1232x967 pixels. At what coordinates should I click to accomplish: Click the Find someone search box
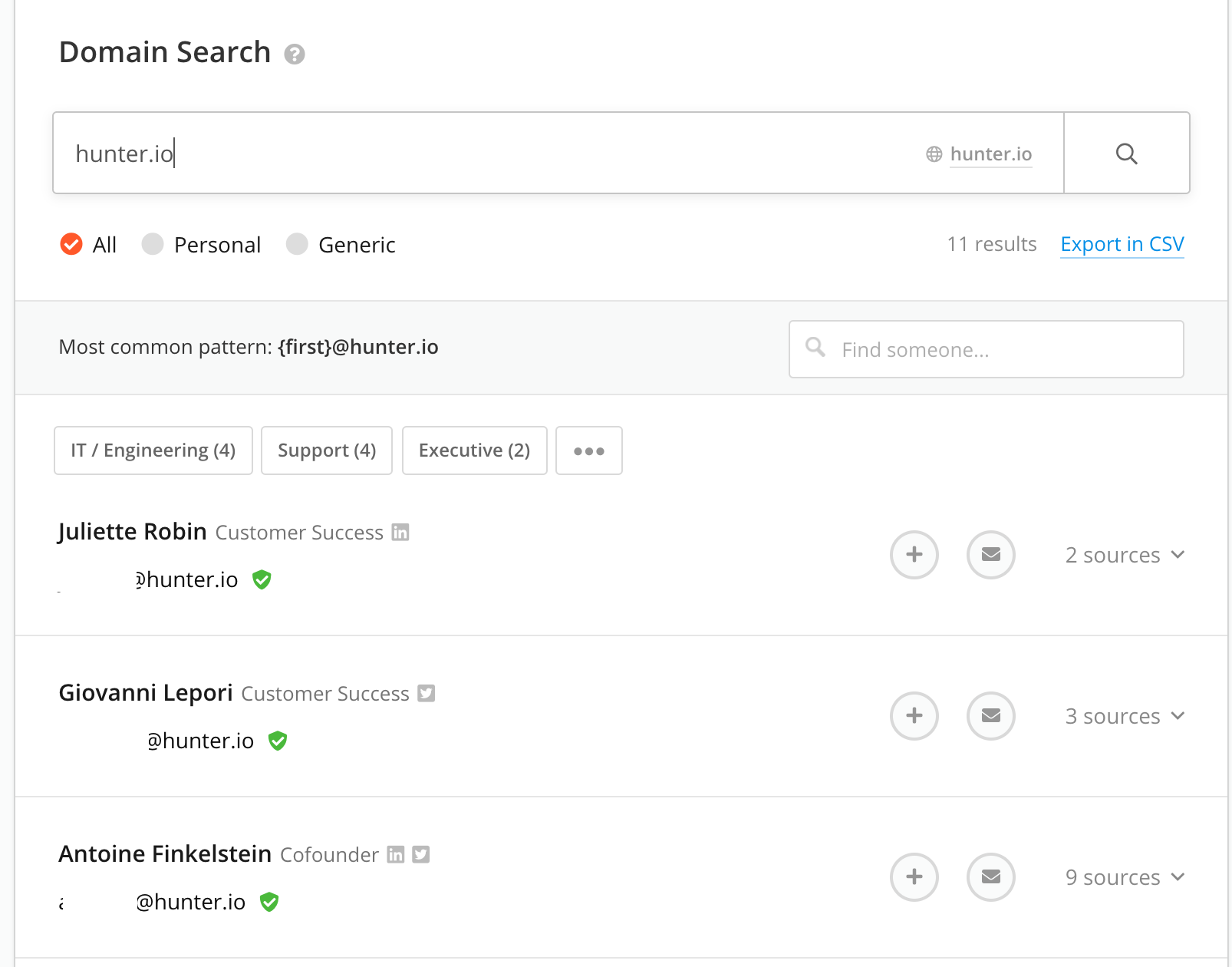click(x=987, y=349)
